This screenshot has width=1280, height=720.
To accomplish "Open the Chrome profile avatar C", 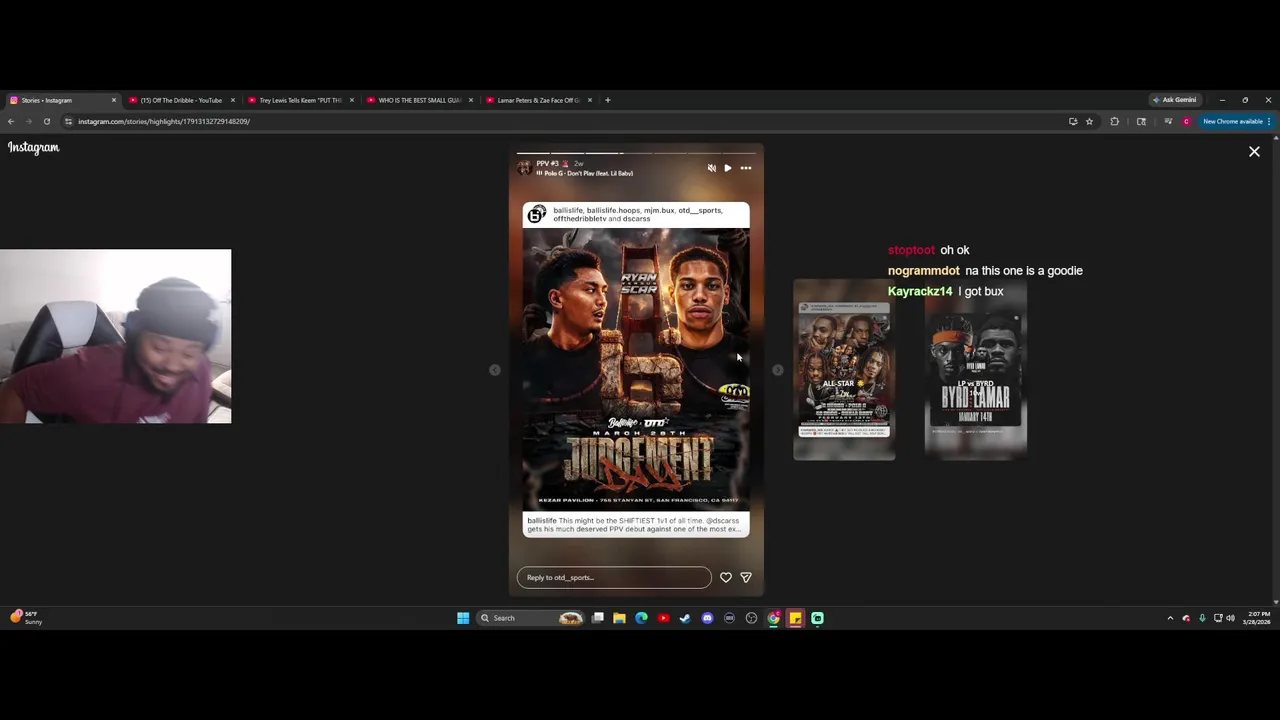I will tap(1186, 121).
